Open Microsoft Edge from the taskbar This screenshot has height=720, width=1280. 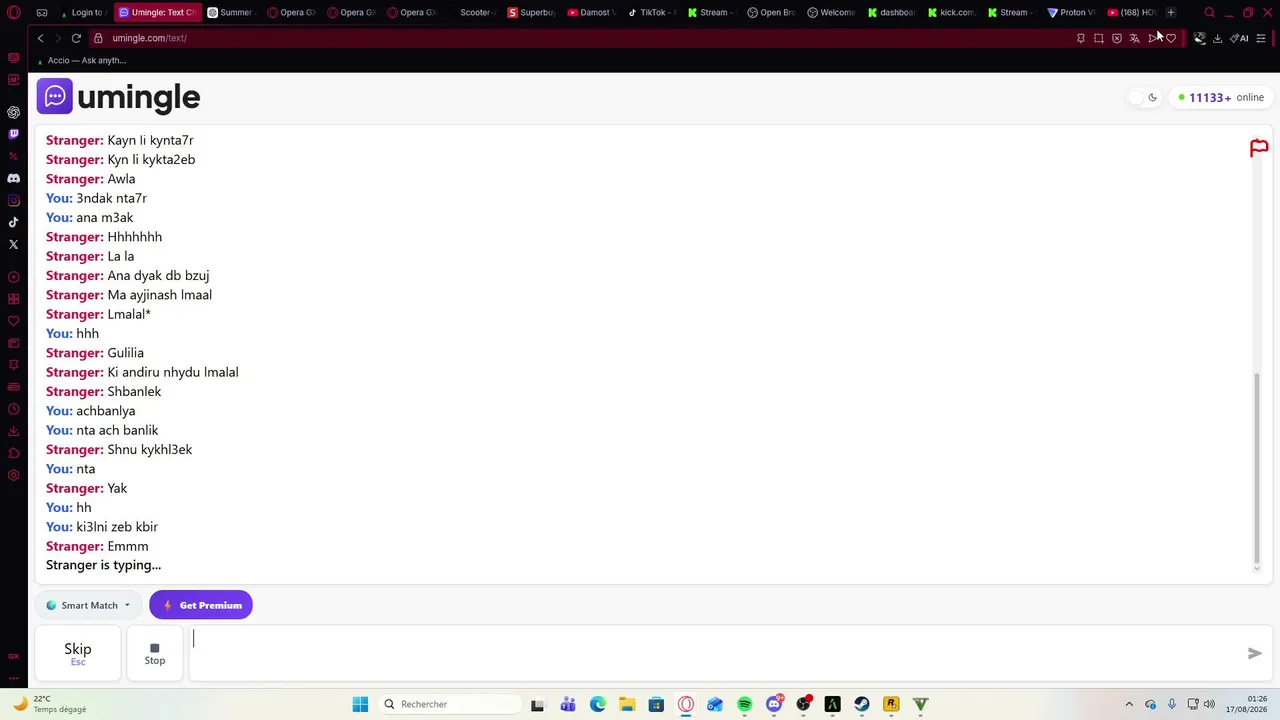(597, 704)
